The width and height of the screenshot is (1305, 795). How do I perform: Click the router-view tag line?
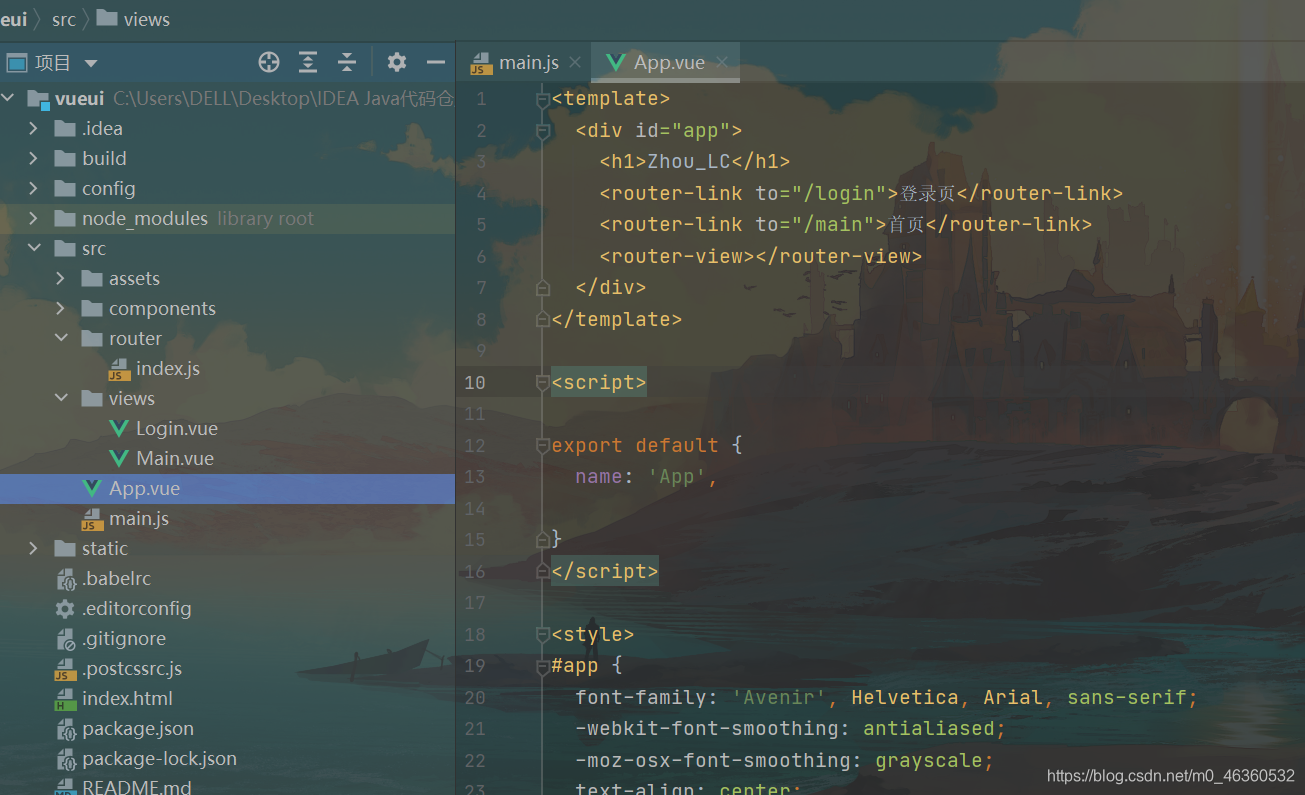pos(761,256)
